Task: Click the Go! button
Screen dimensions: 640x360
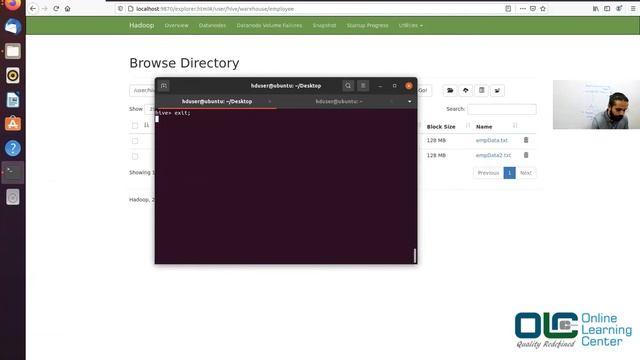Action: point(423,90)
